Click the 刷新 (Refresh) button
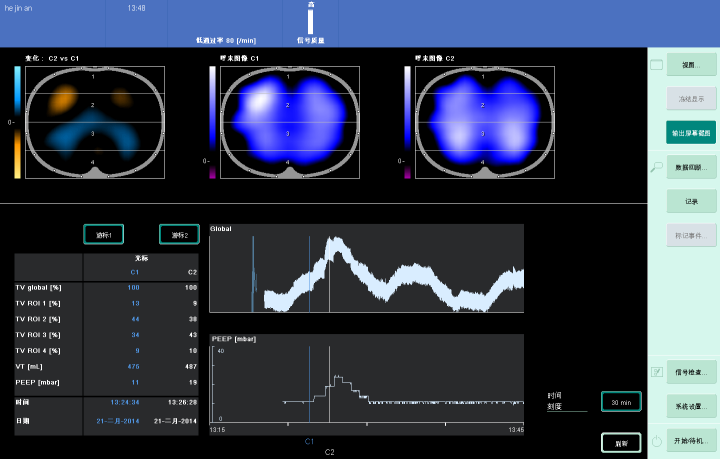 point(621,443)
